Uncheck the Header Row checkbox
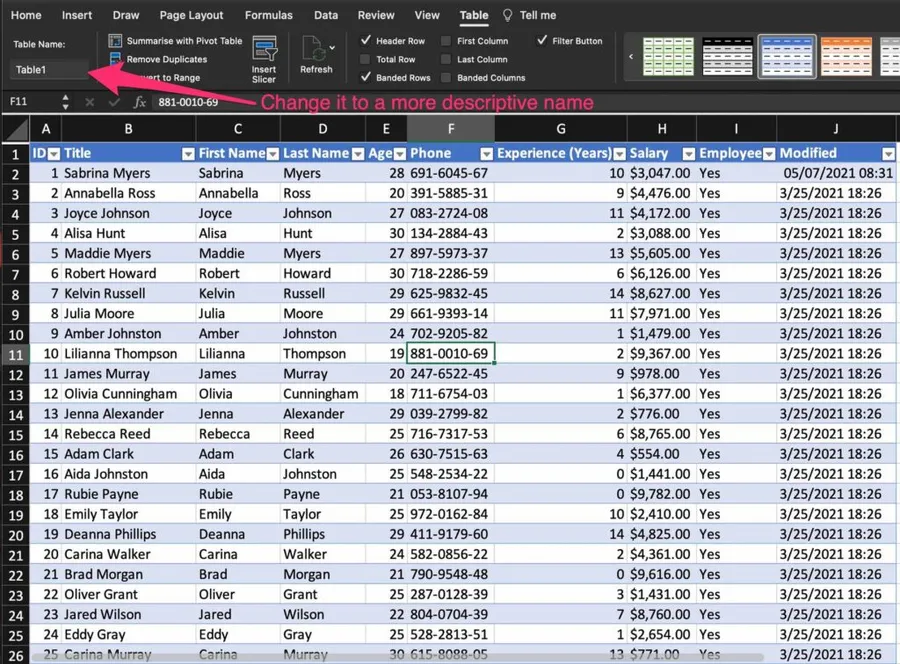The width and height of the screenshot is (900, 664). pos(365,41)
